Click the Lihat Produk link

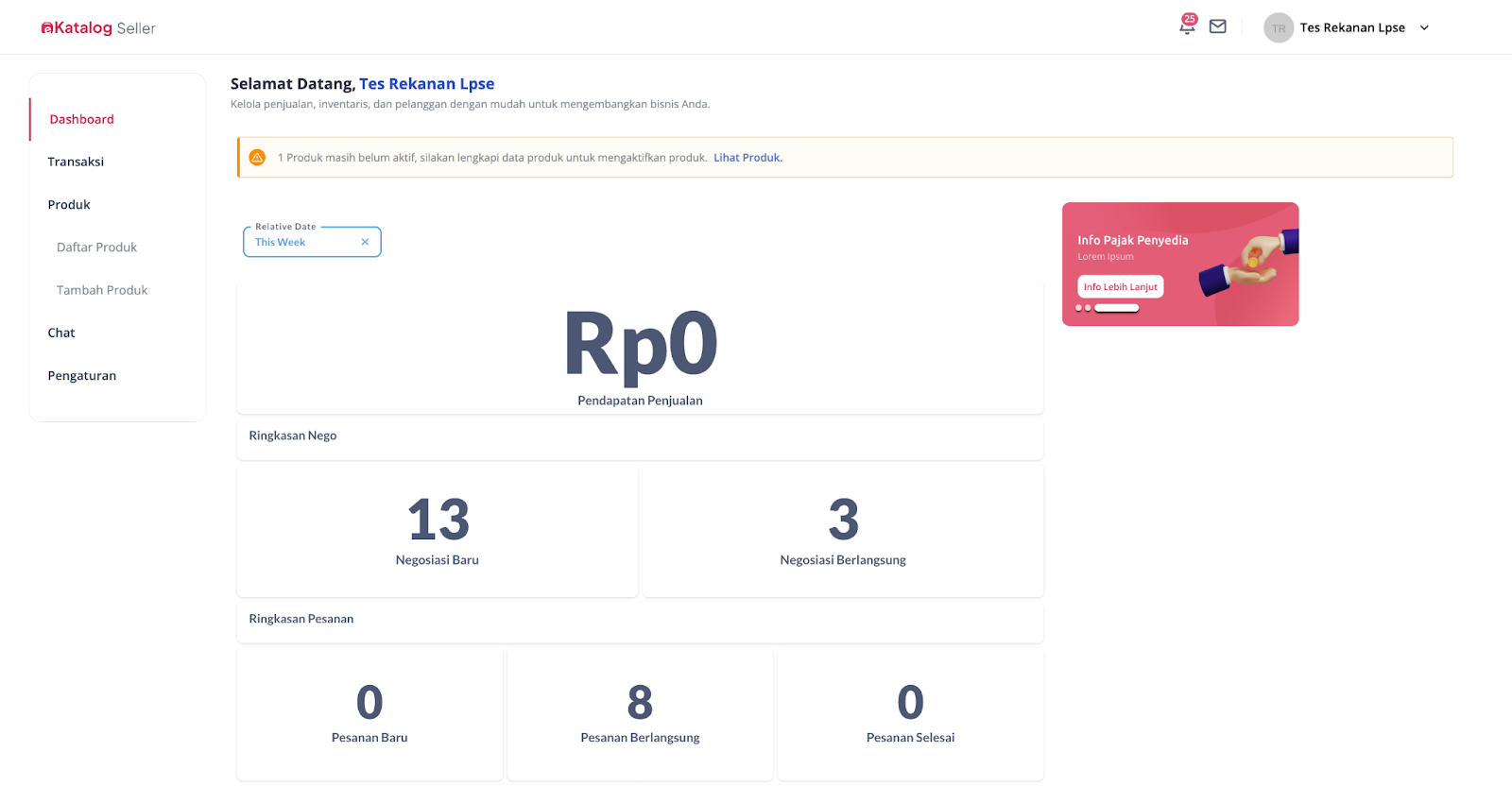point(747,158)
